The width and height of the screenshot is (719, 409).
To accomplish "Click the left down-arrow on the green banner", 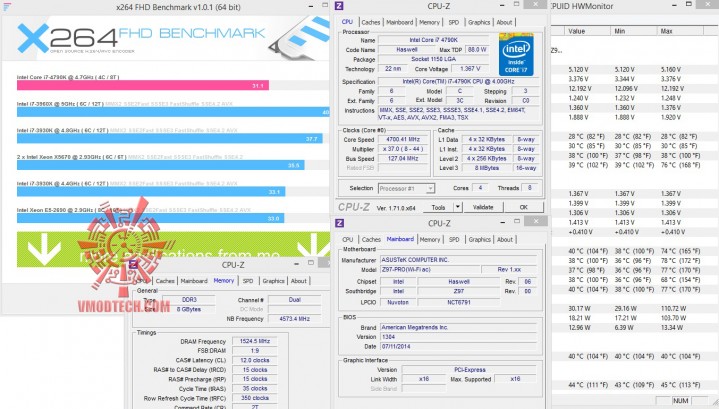I will pos(44,250).
